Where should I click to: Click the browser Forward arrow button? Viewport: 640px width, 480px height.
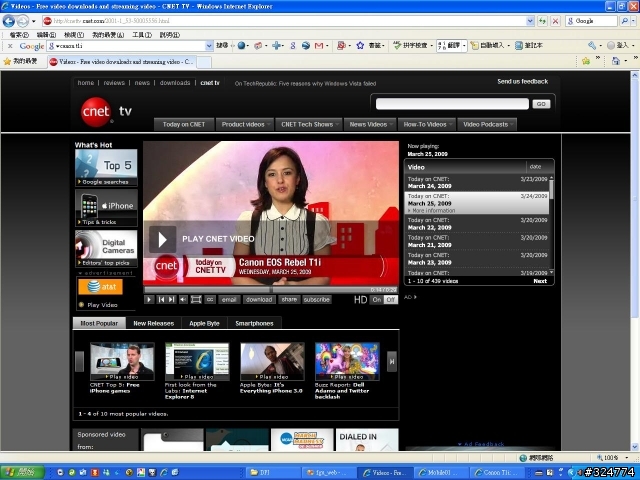(23, 20)
